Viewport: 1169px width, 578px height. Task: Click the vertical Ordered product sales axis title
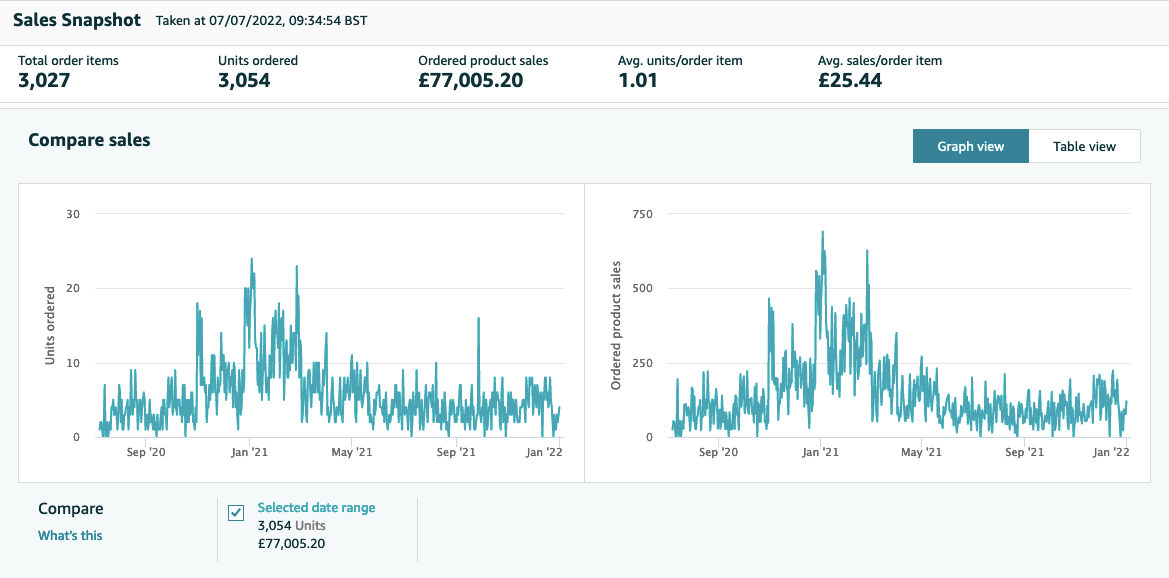click(x=617, y=325)
